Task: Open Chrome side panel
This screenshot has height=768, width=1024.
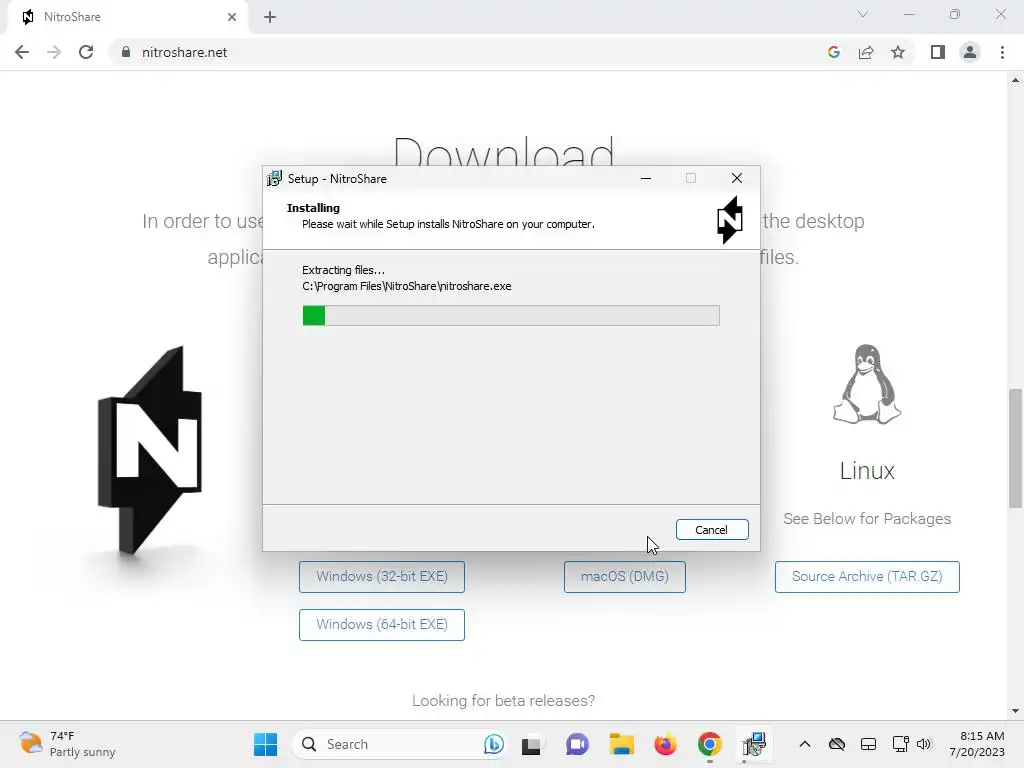Action: coord(938,52)
